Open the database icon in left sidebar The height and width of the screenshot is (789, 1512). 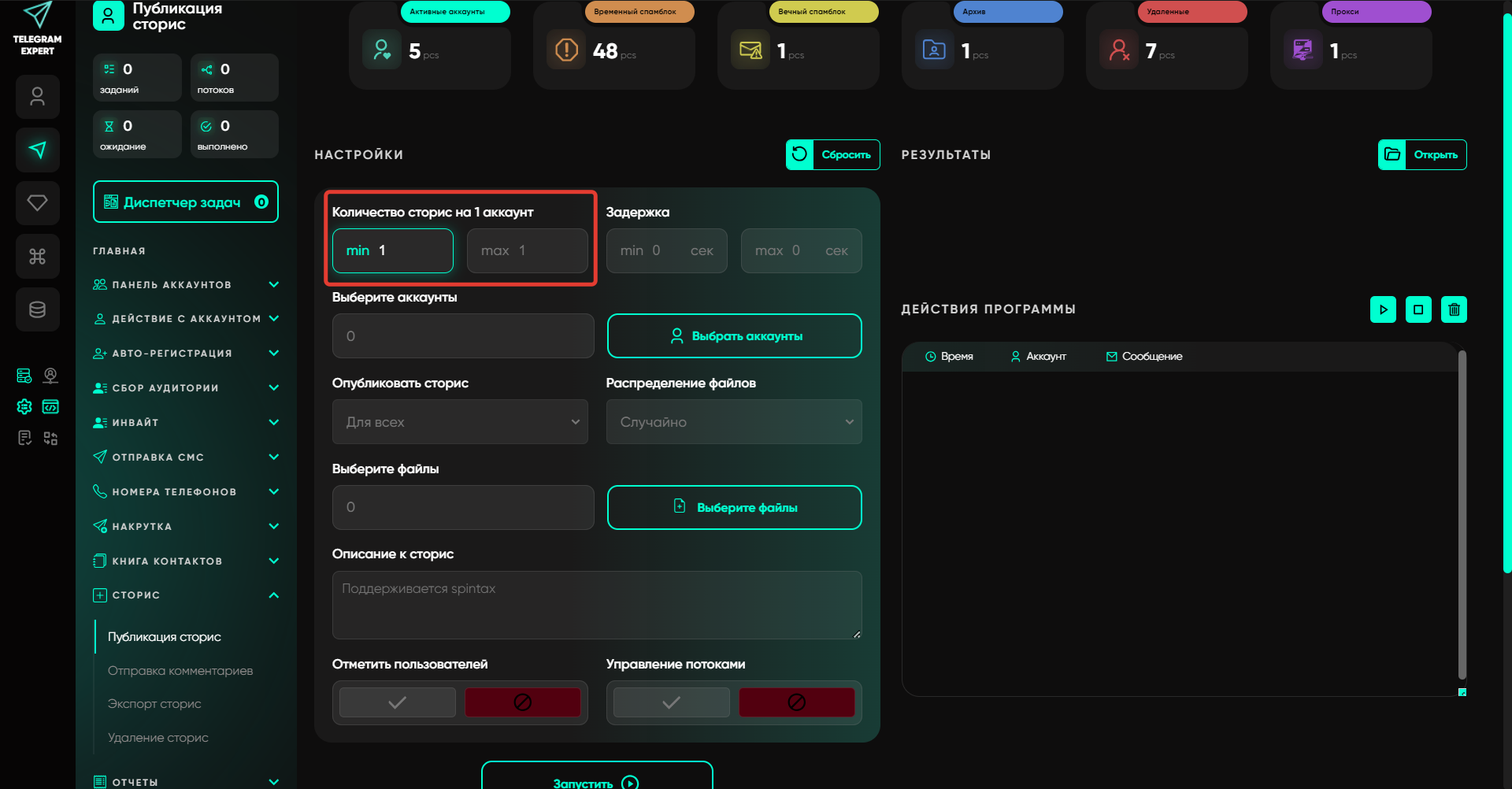click(37, 309)
